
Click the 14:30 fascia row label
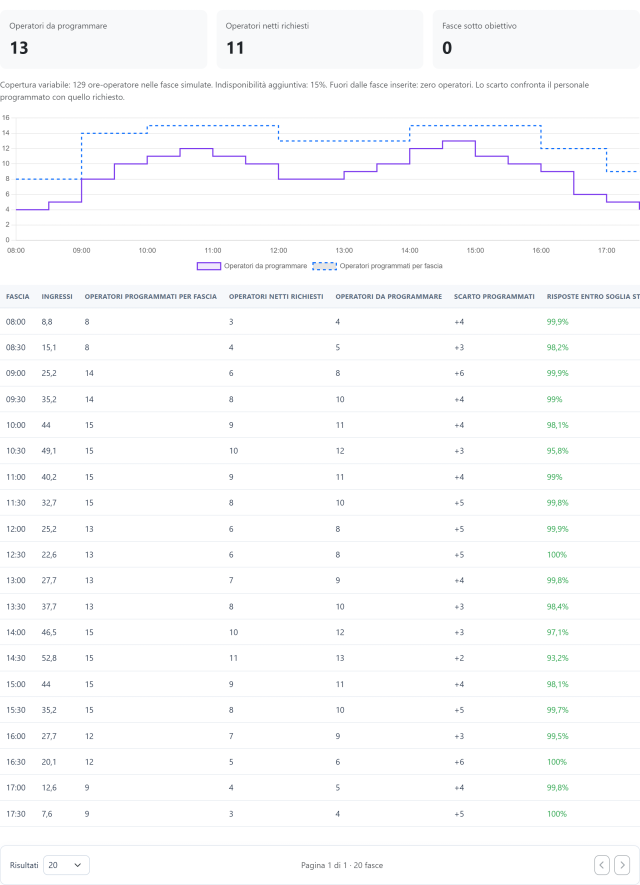coord(16,658)
